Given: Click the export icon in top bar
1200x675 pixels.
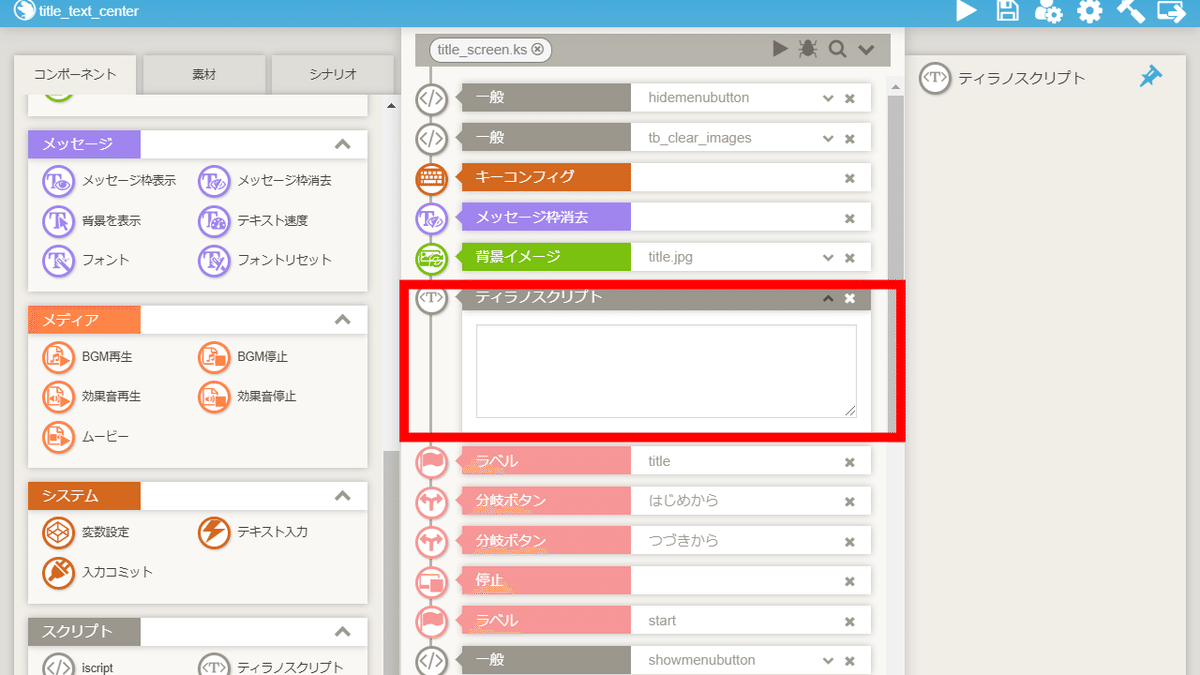Looking at the screenshot, I should point(1170,11).
